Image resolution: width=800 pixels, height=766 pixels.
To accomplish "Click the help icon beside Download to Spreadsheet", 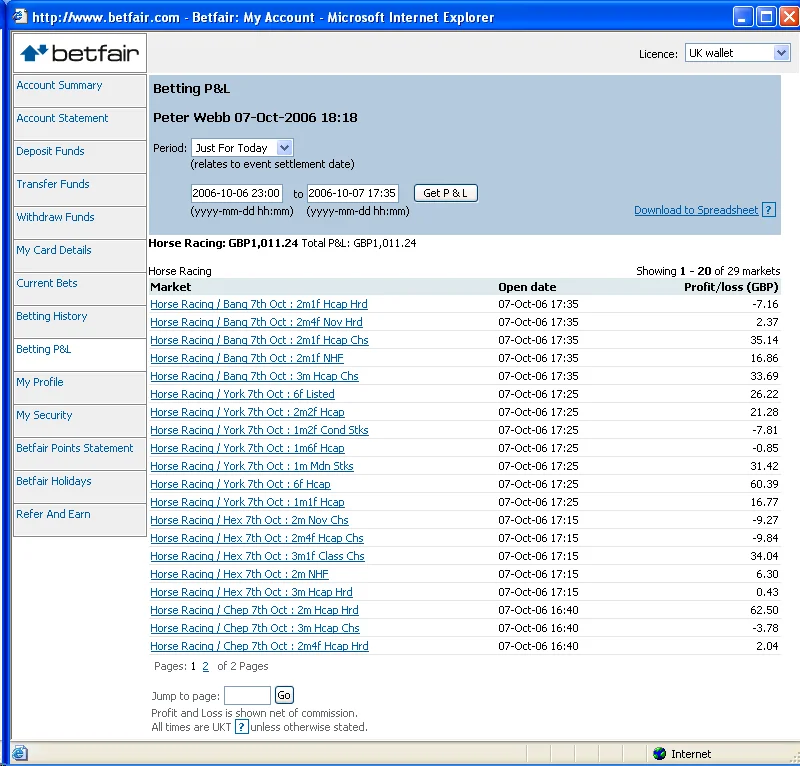I will point(769,210).
